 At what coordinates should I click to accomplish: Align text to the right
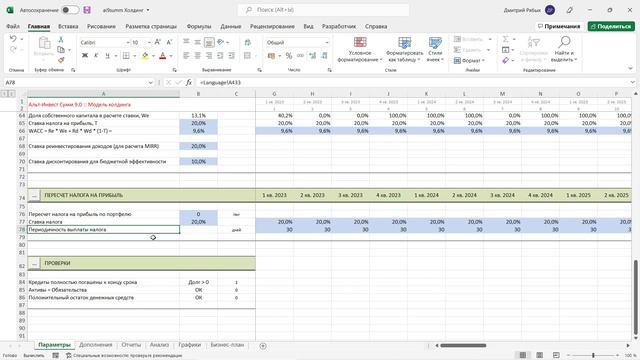pyautogui.click(x=209, y=56)
